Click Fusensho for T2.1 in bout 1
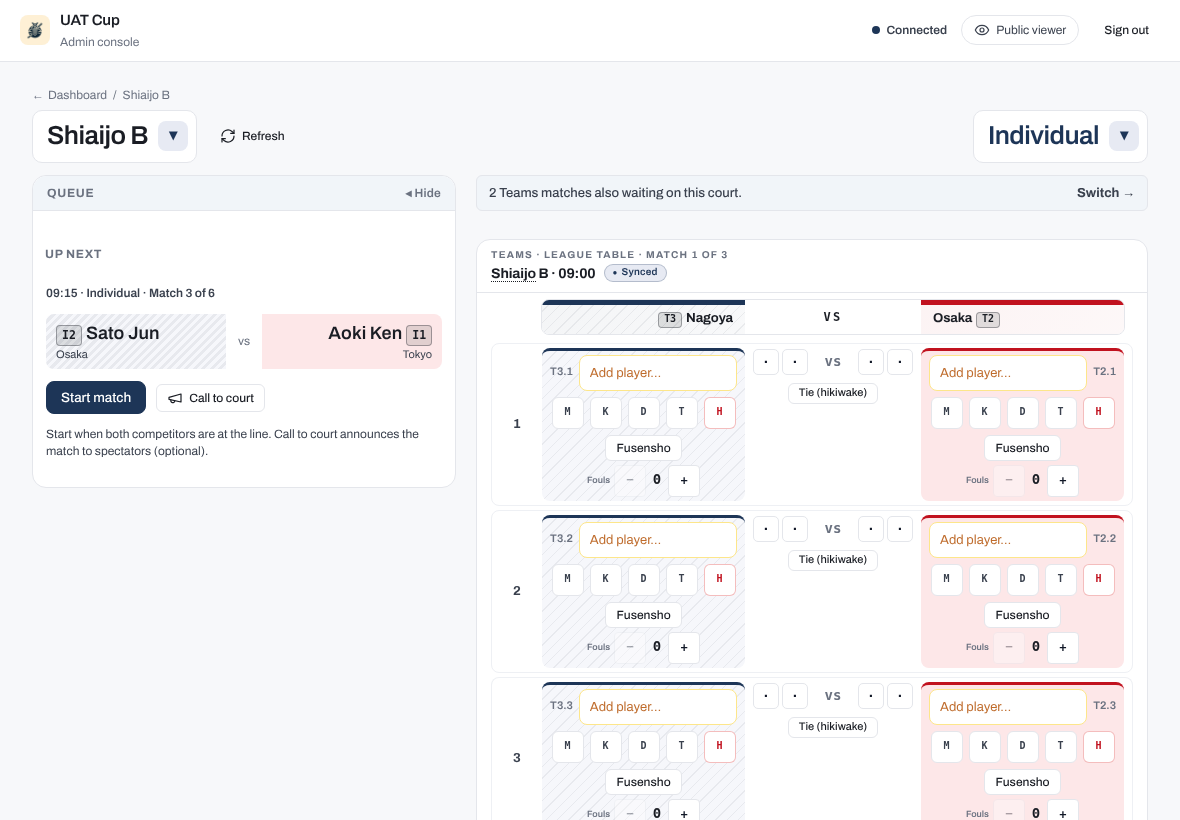This screenshot has width=1180, height=820. [x=1022, y=448]
